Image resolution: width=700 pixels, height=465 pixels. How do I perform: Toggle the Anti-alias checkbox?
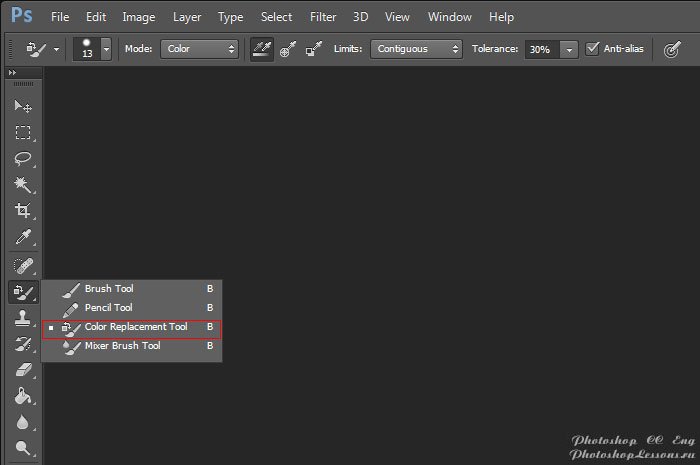(593, 48)
